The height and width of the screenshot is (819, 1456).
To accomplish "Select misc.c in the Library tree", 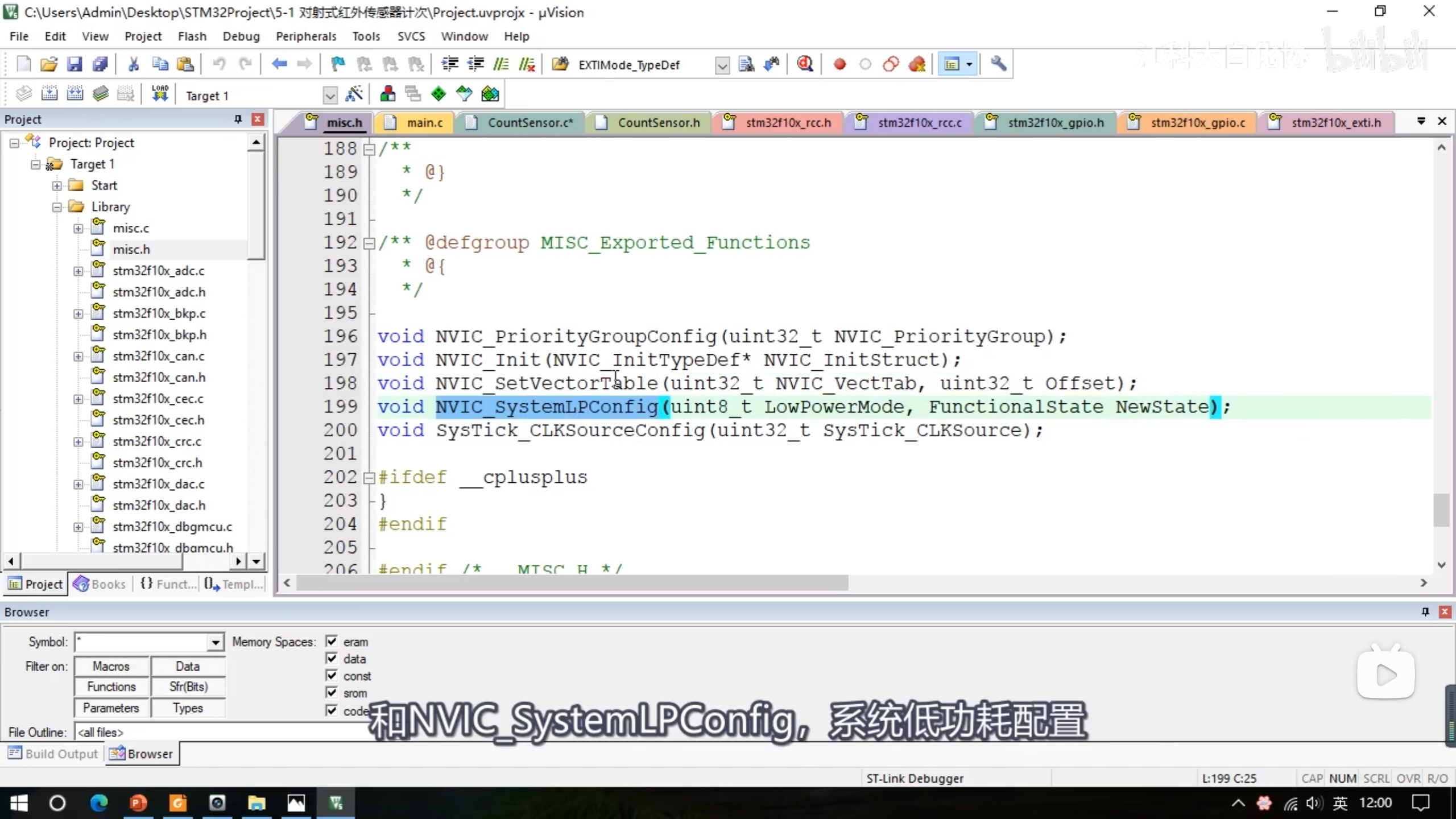I will click(131, 228).
